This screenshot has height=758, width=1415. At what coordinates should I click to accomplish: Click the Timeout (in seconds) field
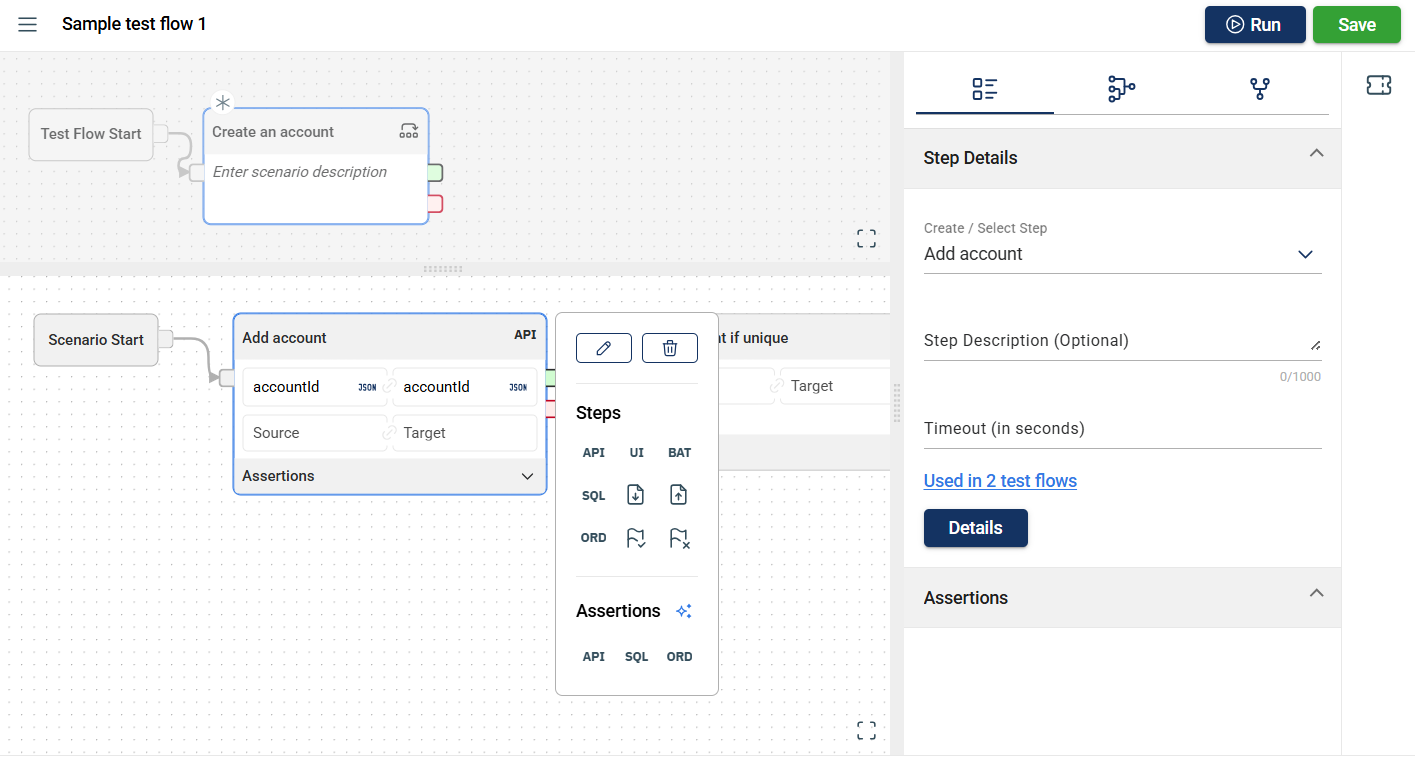[1122, 430]
